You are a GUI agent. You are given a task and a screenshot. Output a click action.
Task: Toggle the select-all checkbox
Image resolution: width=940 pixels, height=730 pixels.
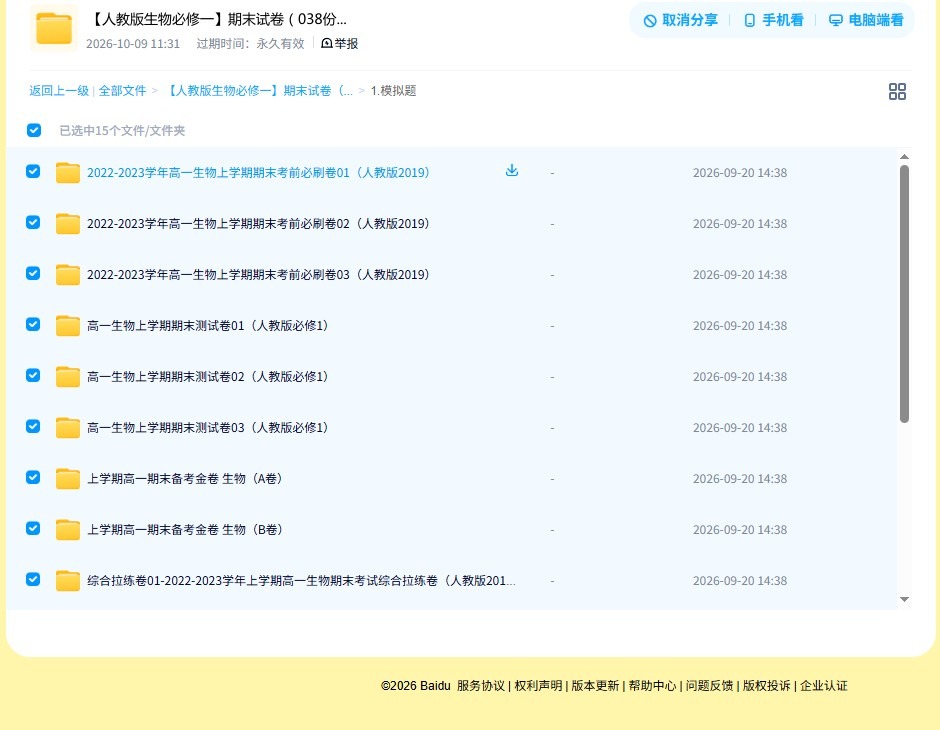[34, 130]
